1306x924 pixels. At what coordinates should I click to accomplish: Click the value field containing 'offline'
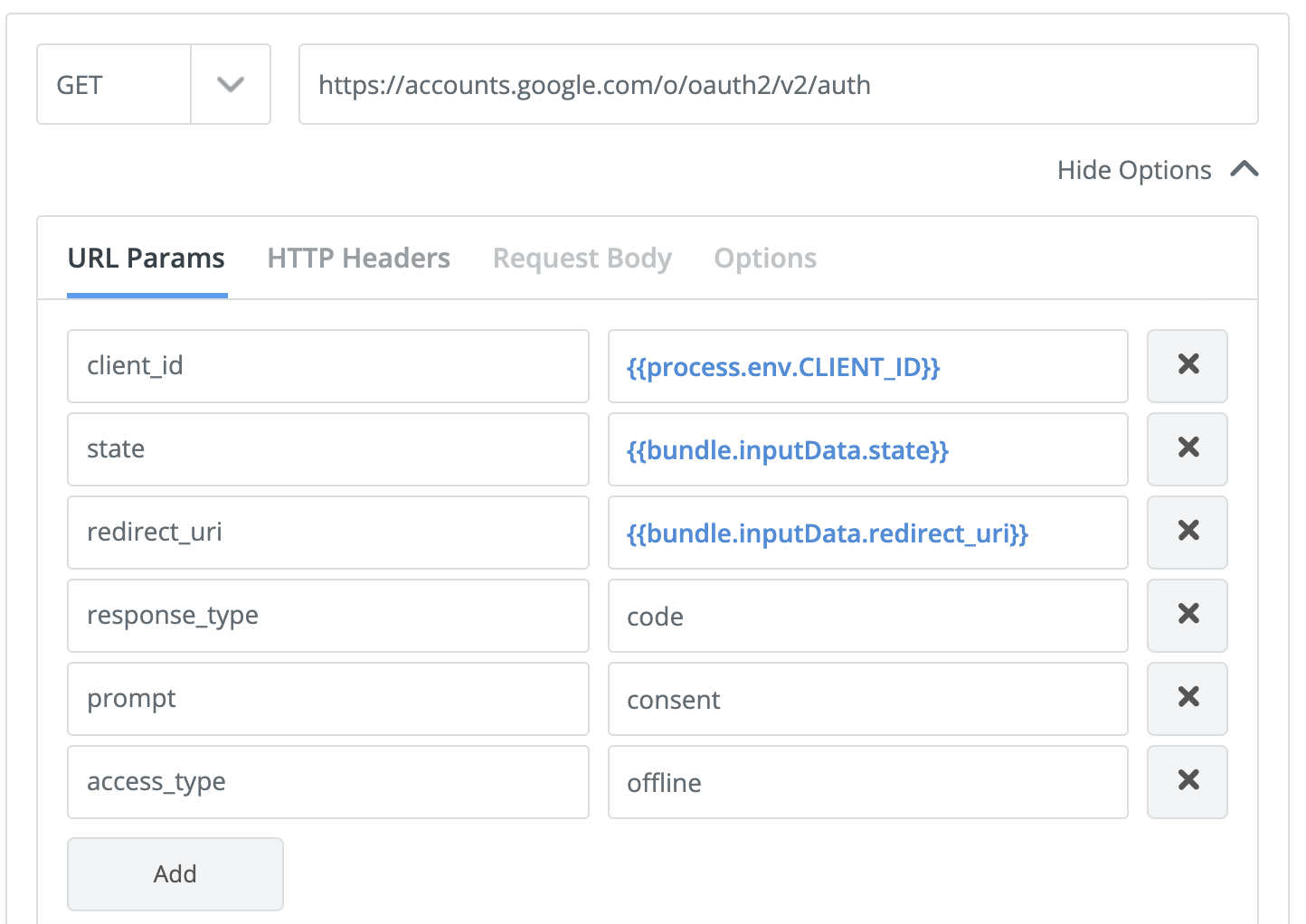click(866, 781)
